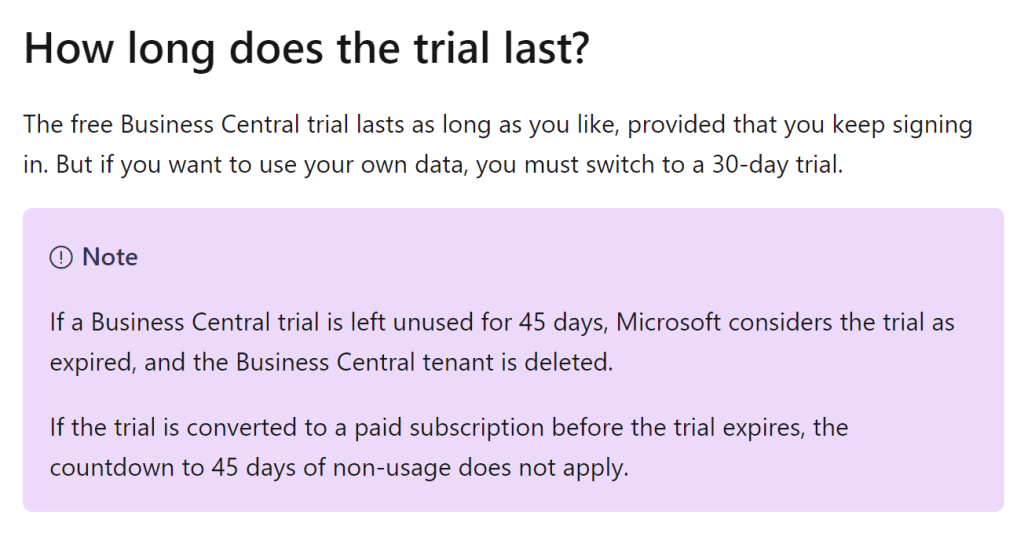Select the "Note" label in the callout
1024x537 pixels.
pos(110,257)
